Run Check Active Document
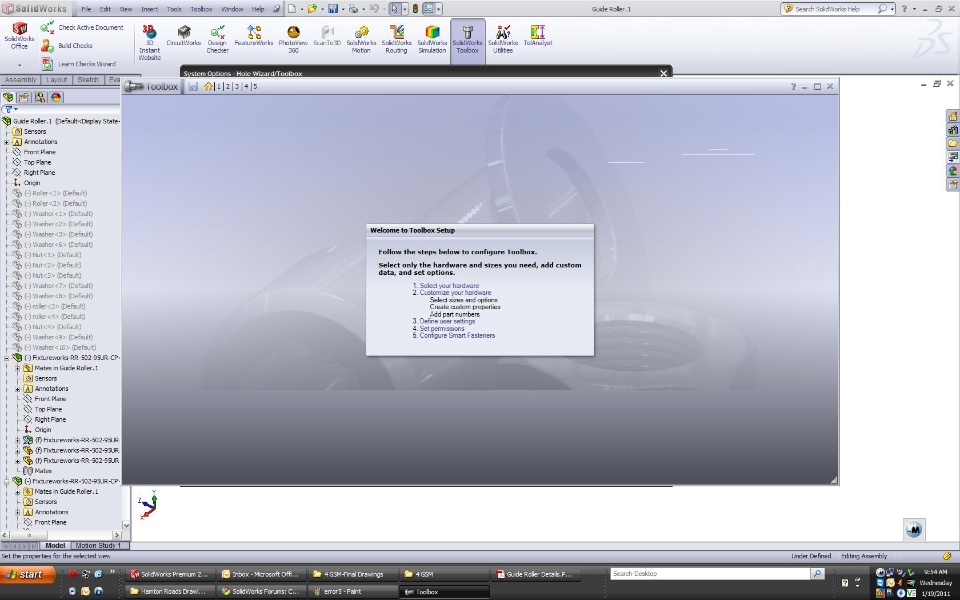Image resolution: width=960 pixels, height=600 pixels. click(82, 28)
